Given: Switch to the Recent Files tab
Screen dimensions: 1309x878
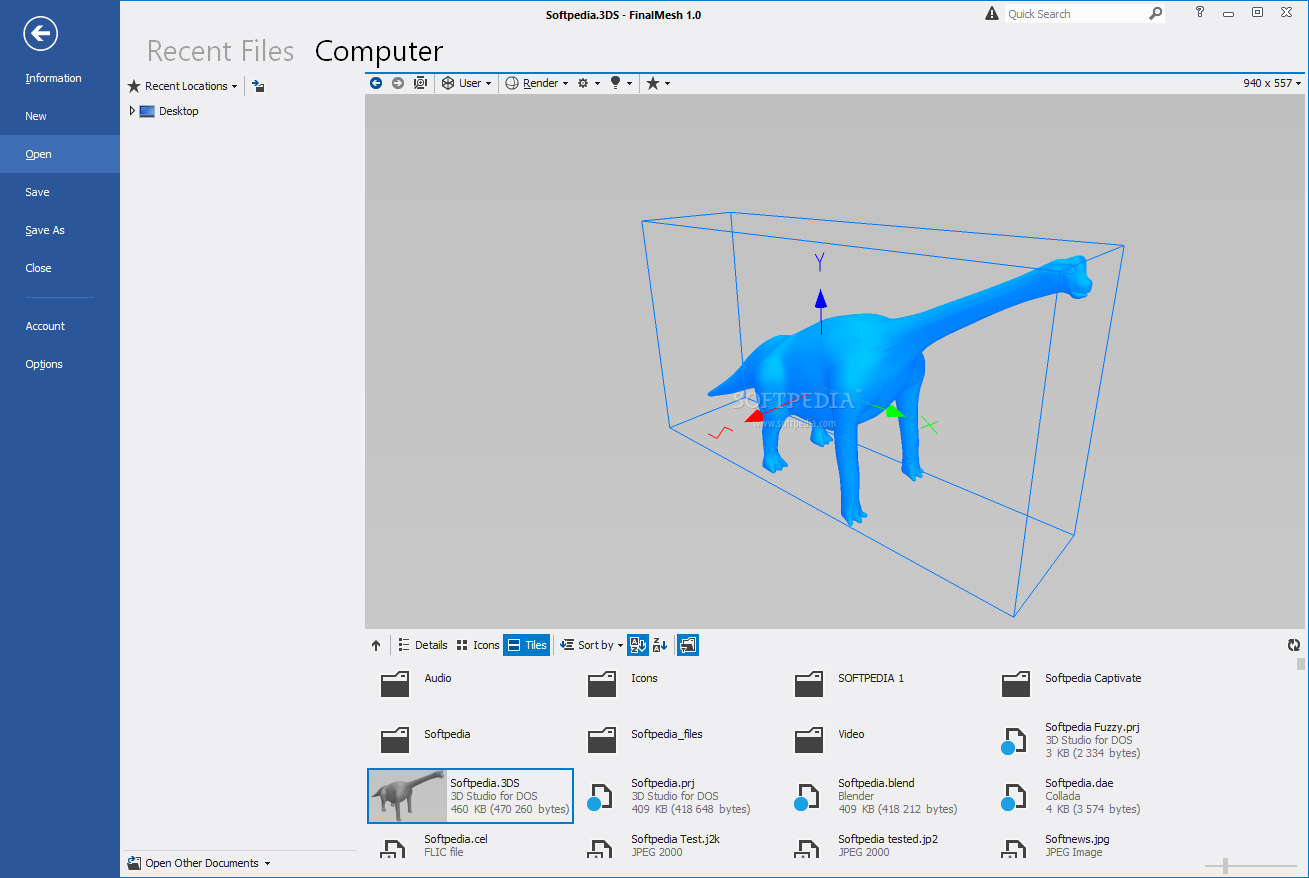Looking at the screenshot, I should point(221,51).
